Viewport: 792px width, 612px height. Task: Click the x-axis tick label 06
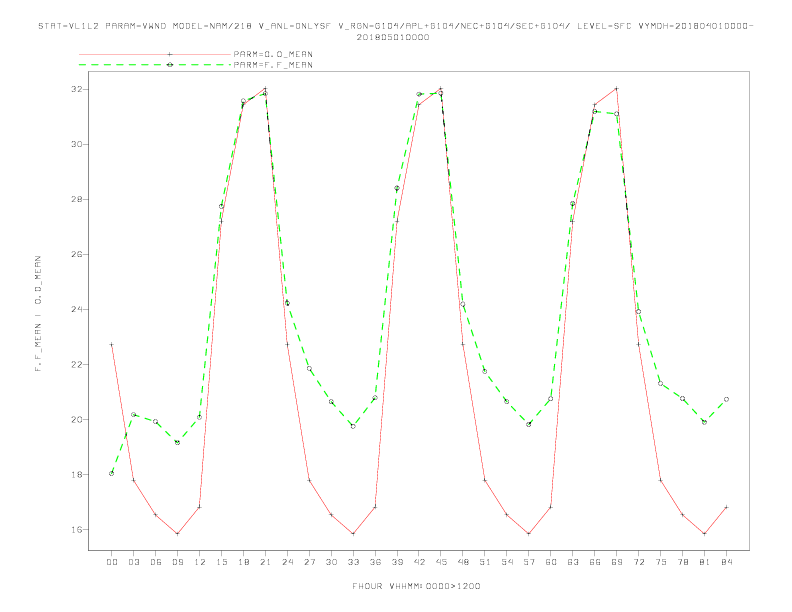[156, 562]
